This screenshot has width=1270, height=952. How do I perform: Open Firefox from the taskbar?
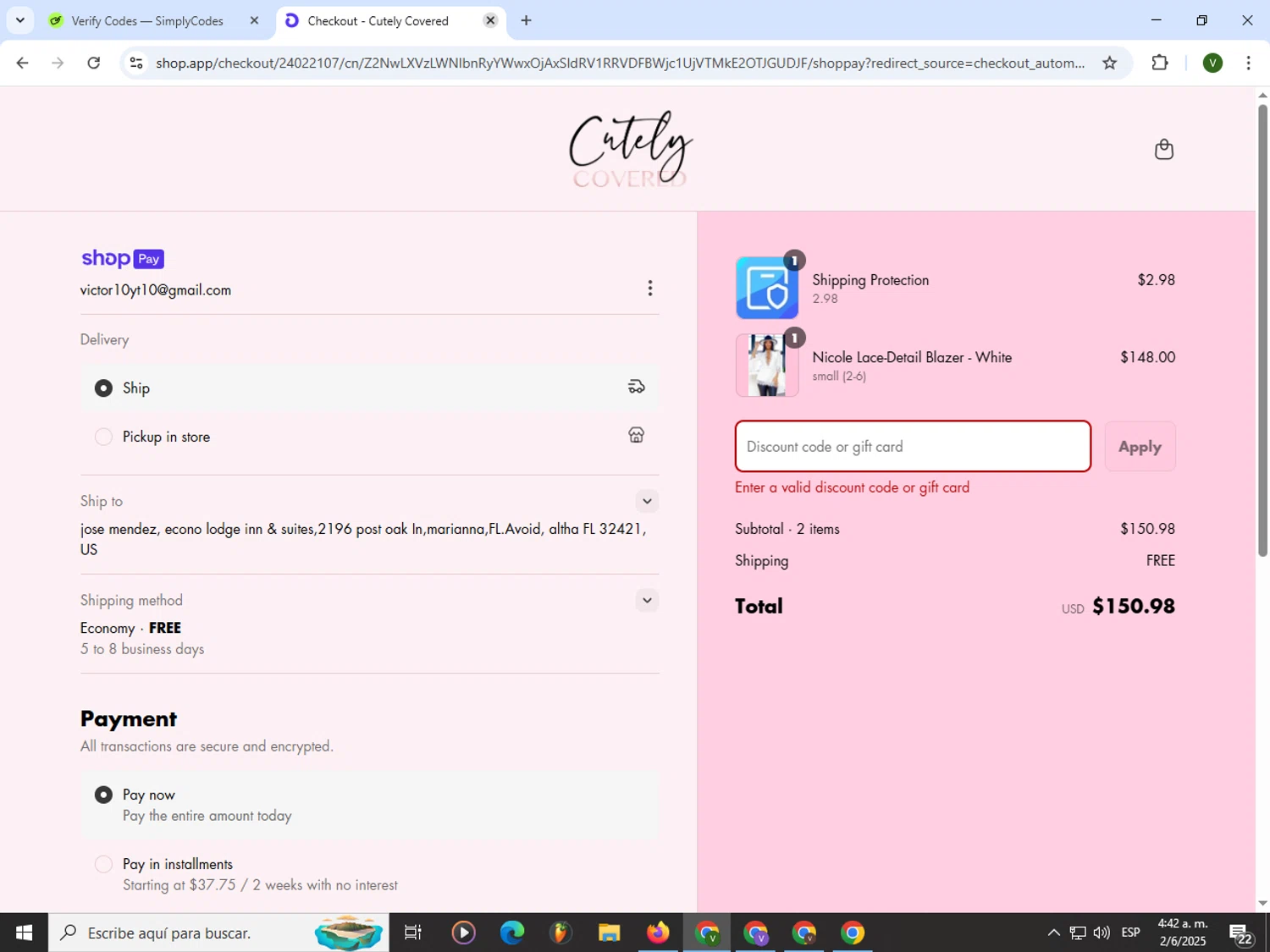[x=658, y=933]
